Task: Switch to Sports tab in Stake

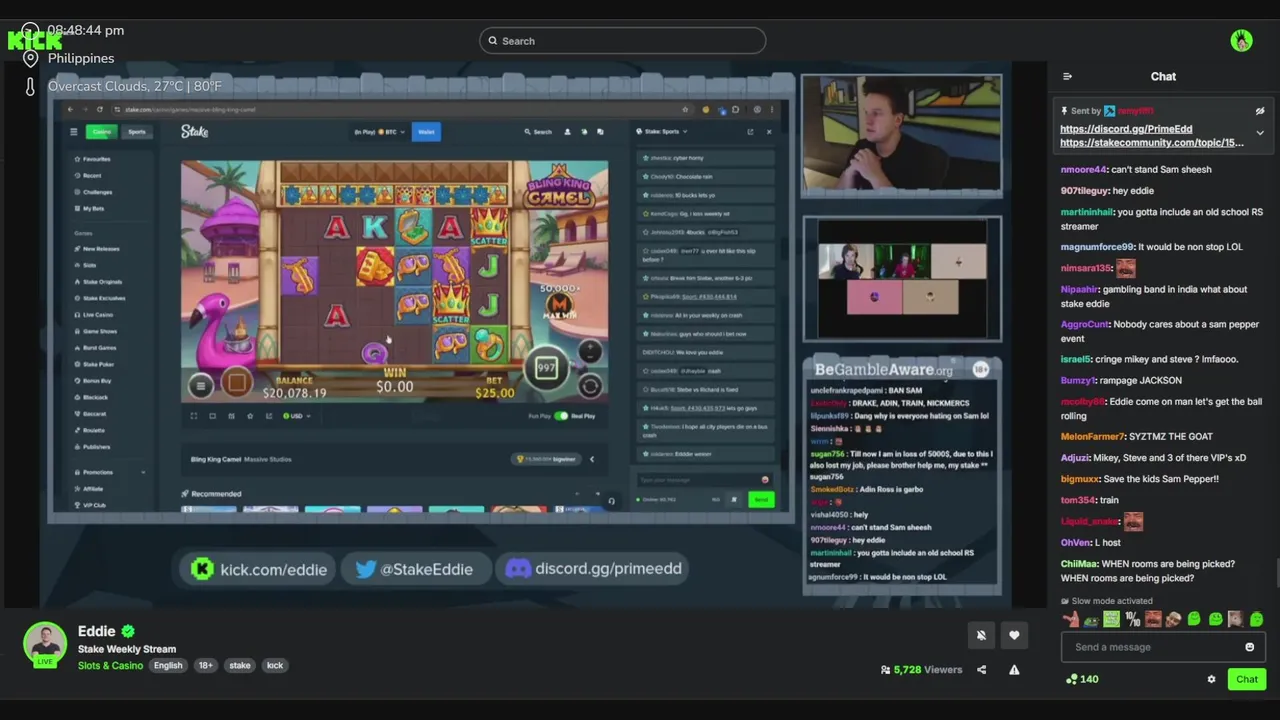Action: [x=137, y=132]
